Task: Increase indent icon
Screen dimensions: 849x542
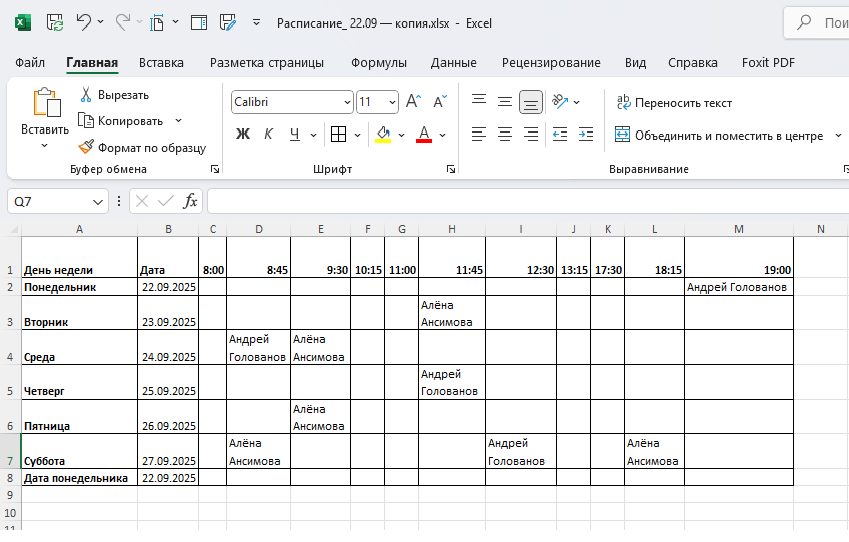Action: pos(586,134)
